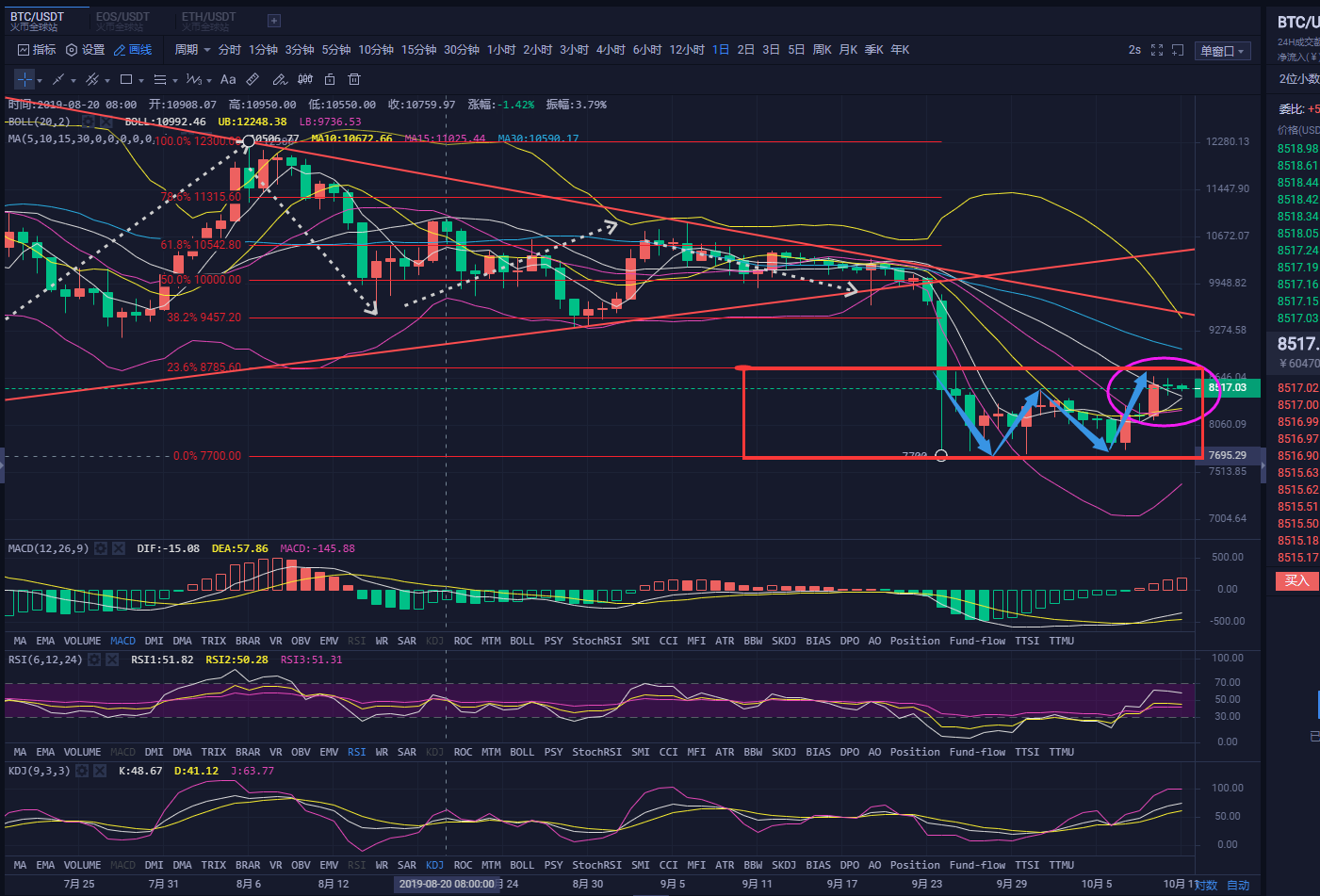
Task: Add a new symbol tab with plus icon
Action: pos(274,21)
